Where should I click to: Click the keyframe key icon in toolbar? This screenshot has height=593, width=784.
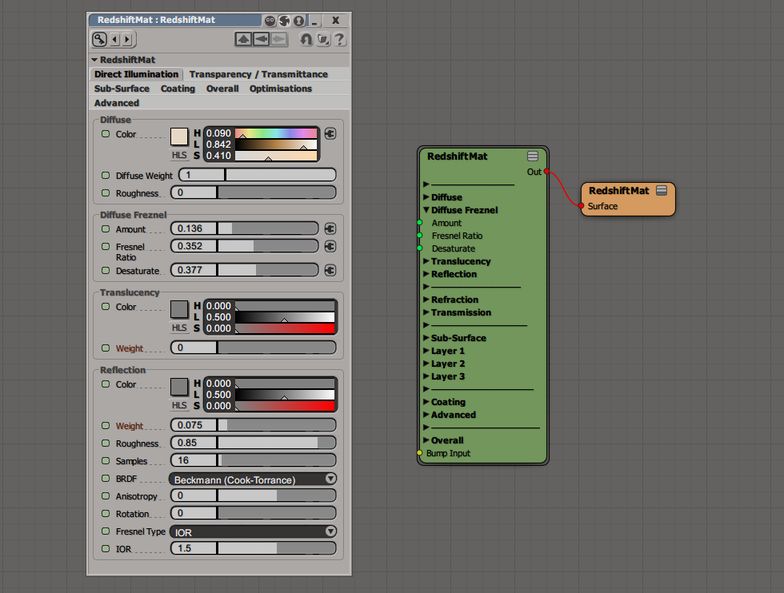100,39
